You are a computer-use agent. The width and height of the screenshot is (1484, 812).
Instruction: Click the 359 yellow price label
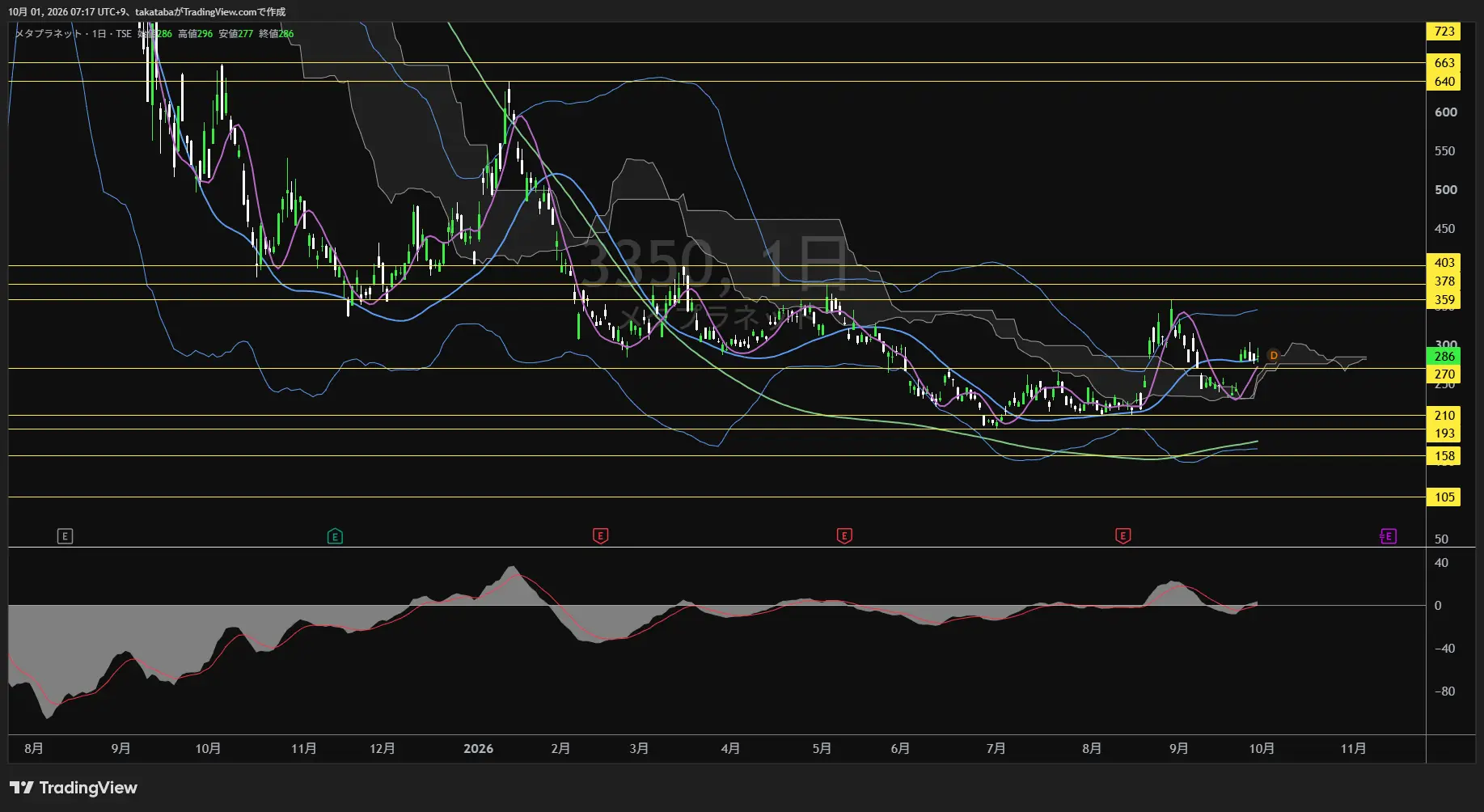coord(1444,300)
